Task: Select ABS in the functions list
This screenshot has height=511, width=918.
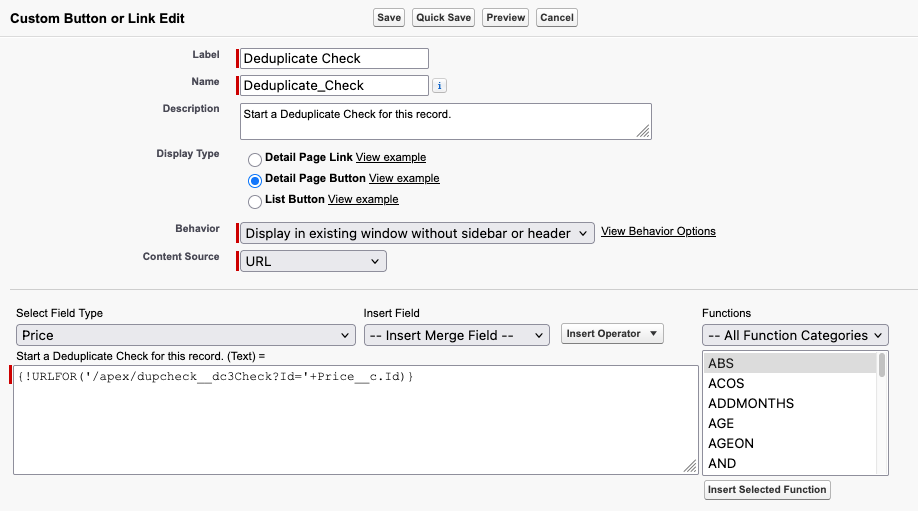Action: (x=790, y=363)
